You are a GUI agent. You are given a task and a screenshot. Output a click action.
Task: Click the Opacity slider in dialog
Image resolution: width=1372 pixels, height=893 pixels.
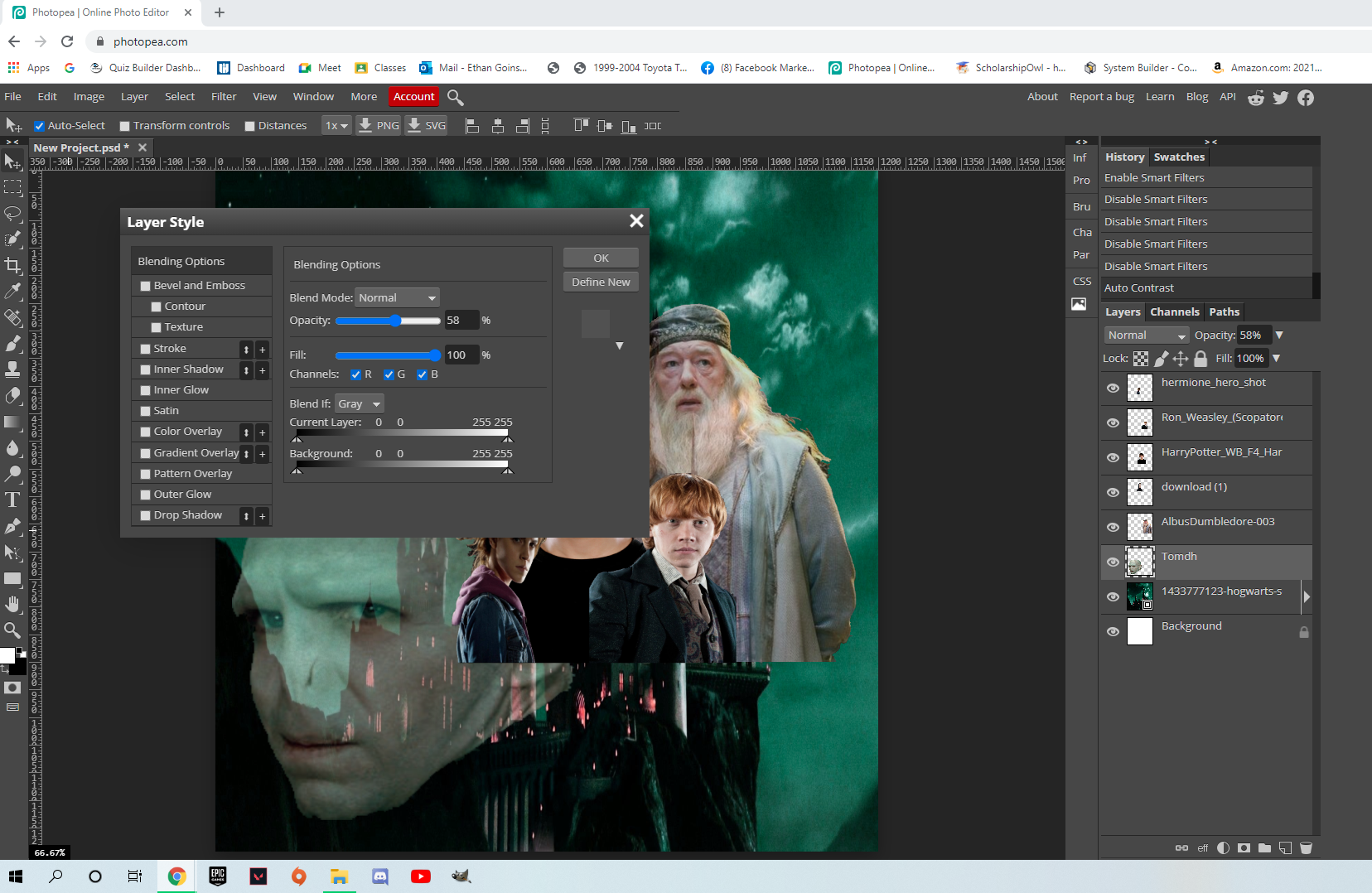pyautogui.click(x=388, y=321)
